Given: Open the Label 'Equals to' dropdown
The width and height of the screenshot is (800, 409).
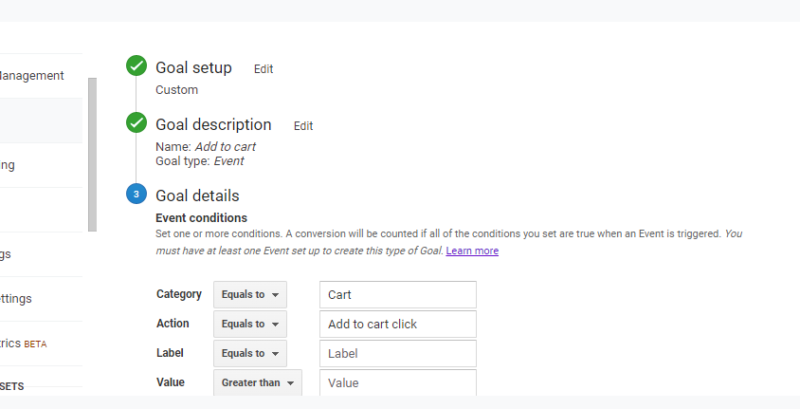Looking at the screenshot, I should point(249,353).
